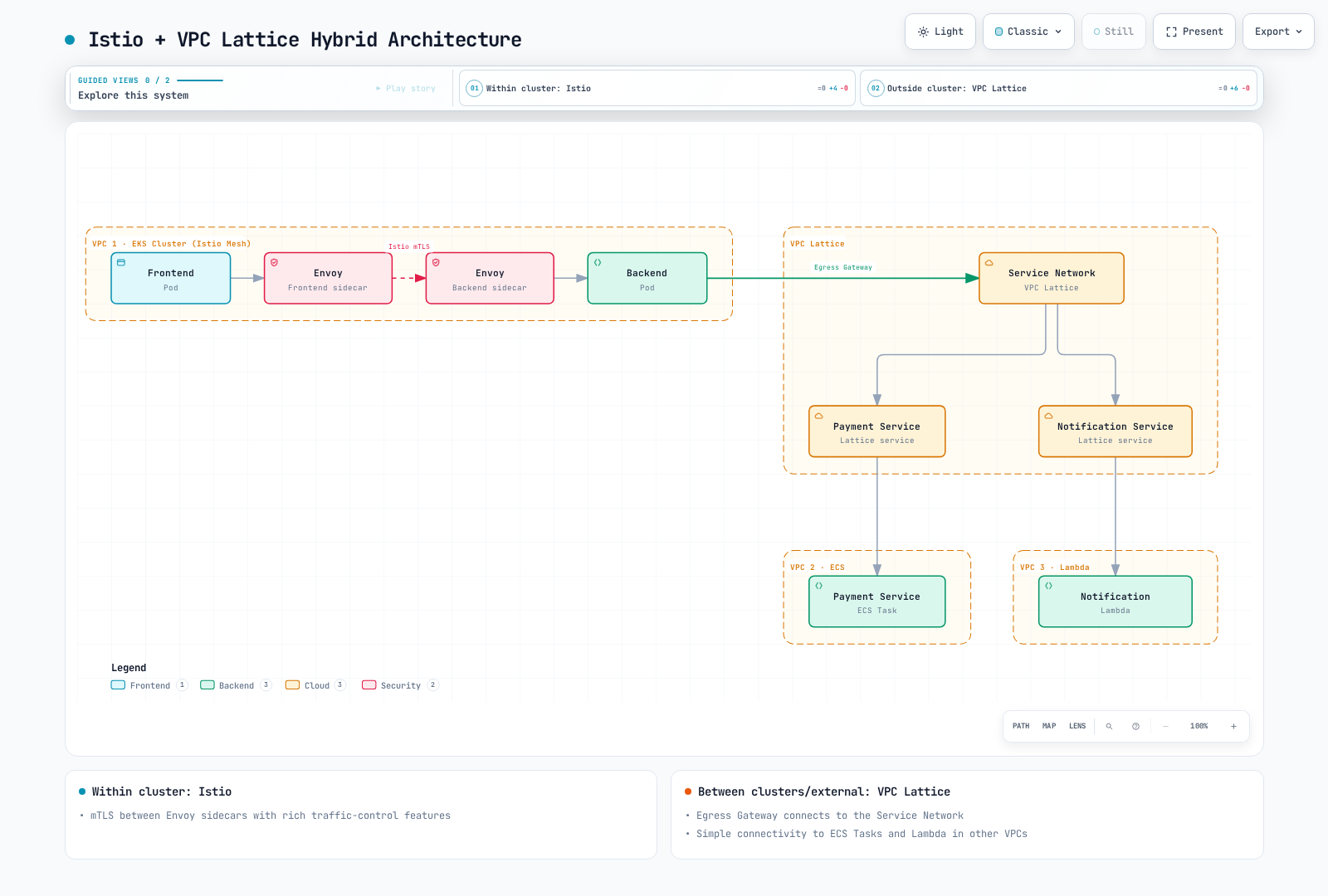The height and width of the screenshot is (896, 1328).
Task: Click the Backend legend color swatch
Action: [207, 685]
